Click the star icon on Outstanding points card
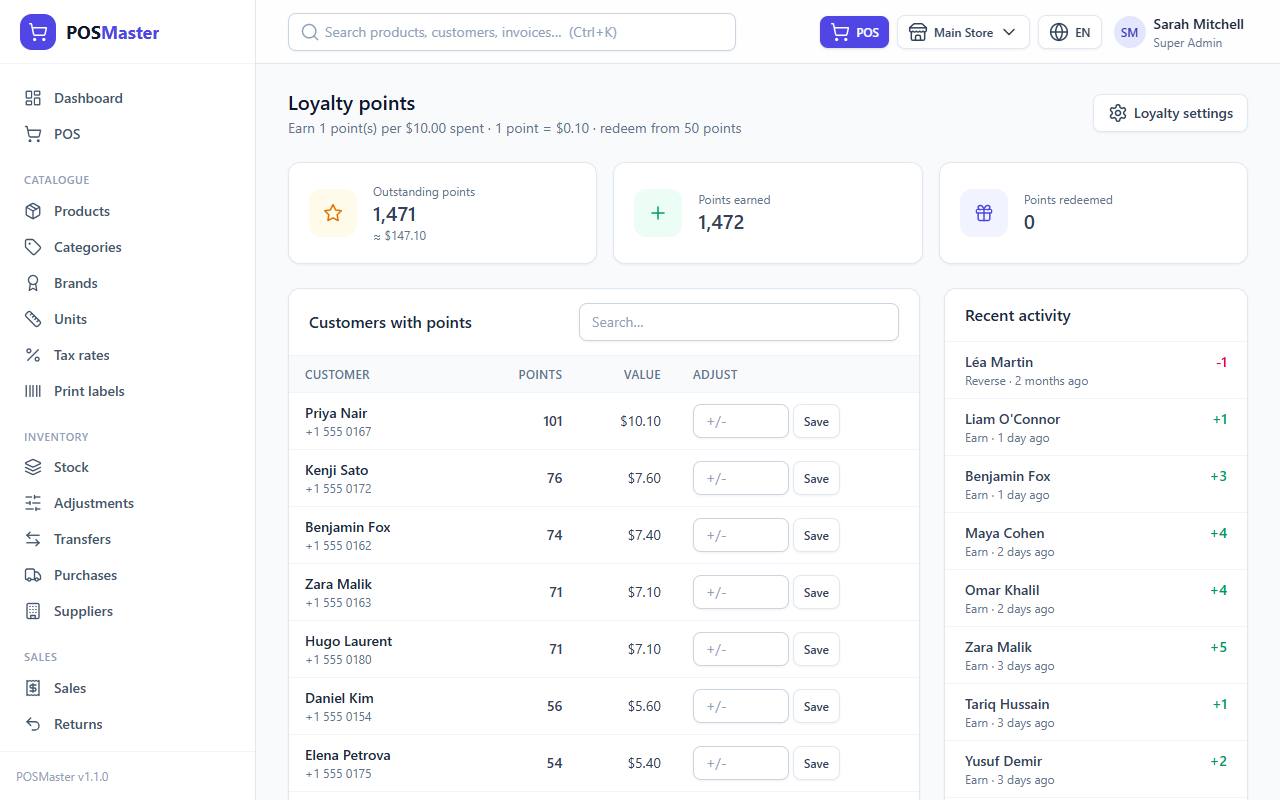 (333, 213)
